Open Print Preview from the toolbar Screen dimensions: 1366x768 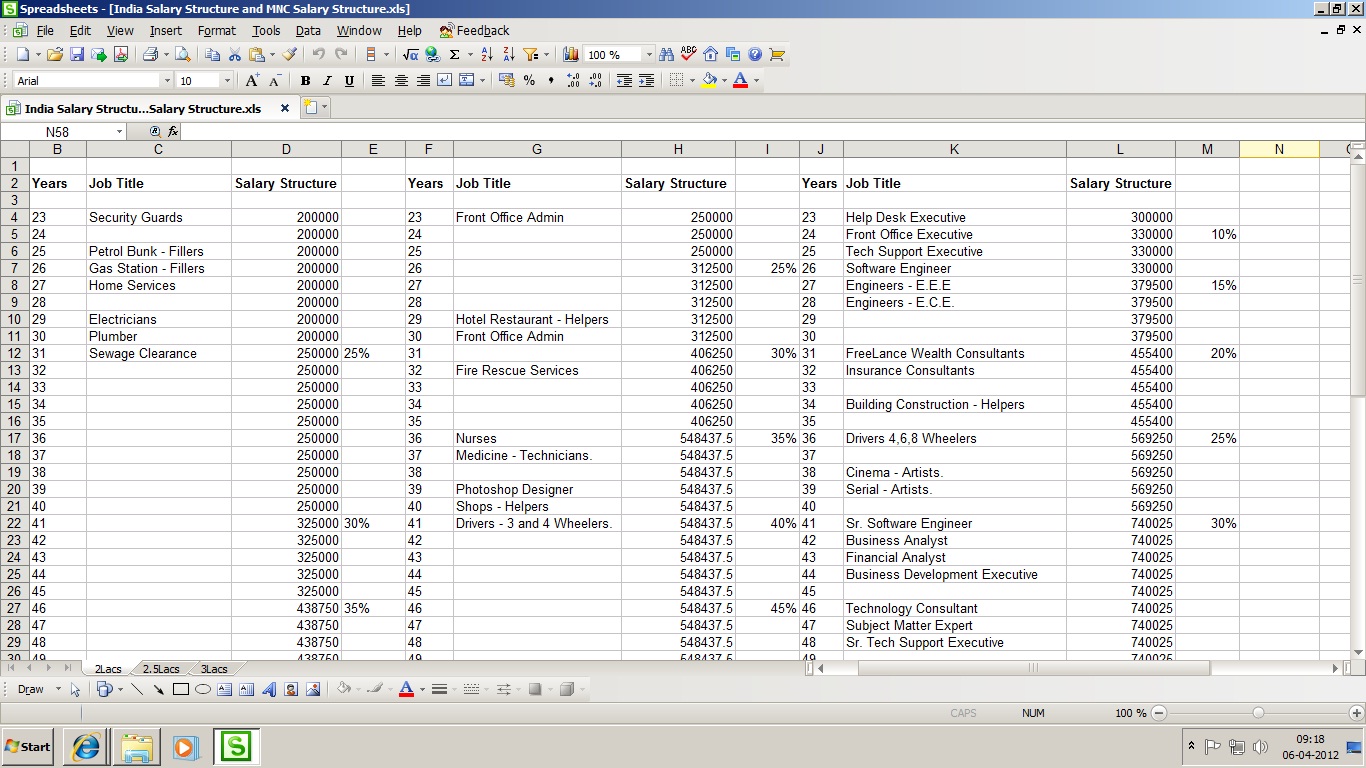pyautogui.click(x=183, y=55)
